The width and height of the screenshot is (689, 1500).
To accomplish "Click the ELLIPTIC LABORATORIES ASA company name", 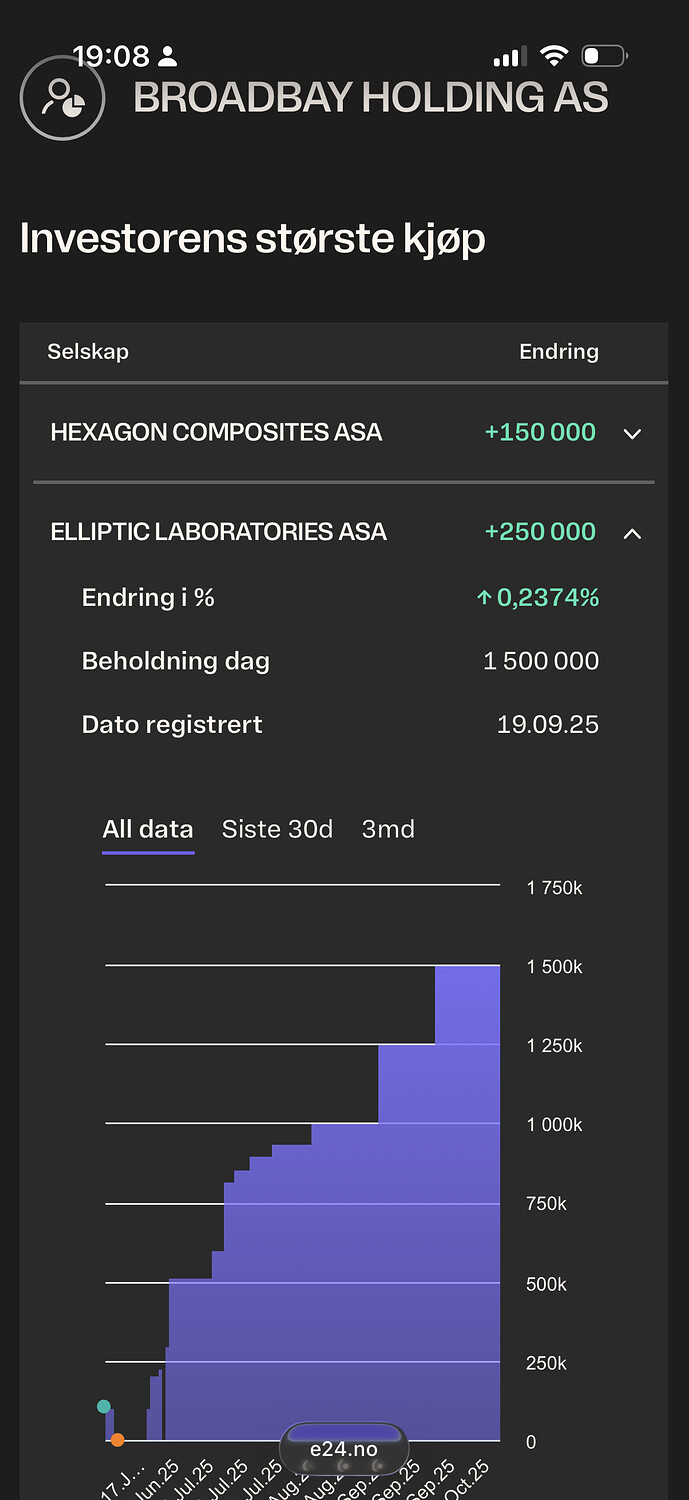I will point(218,532).
